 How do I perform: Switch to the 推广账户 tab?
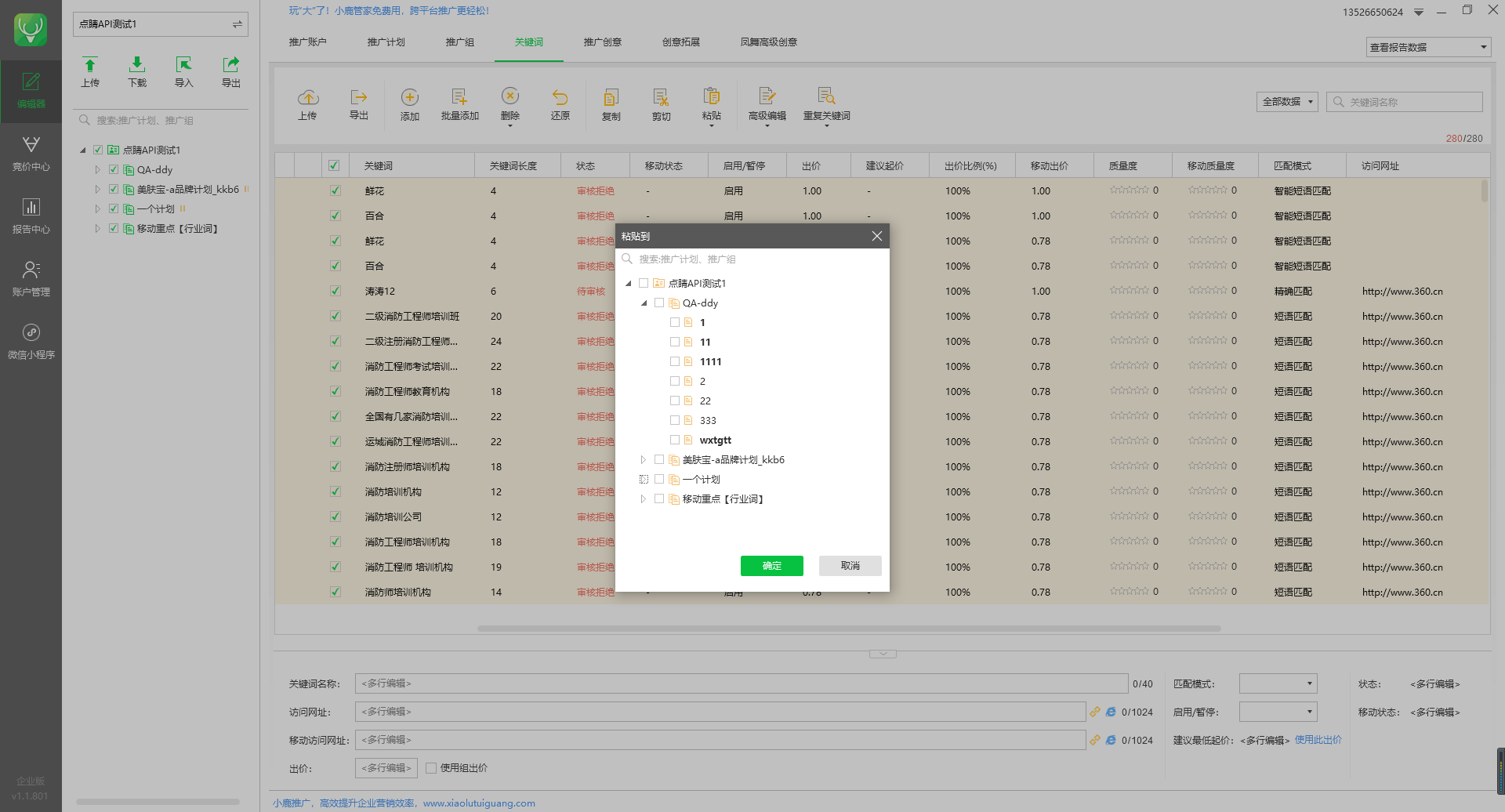click(308, 42)
